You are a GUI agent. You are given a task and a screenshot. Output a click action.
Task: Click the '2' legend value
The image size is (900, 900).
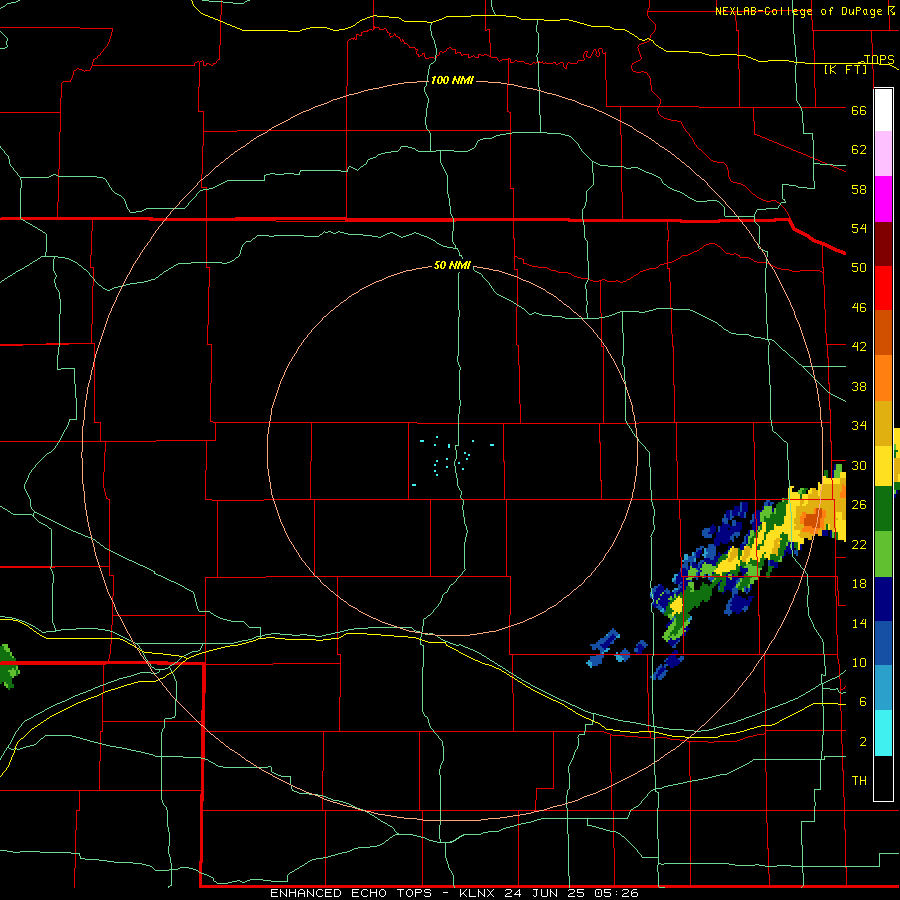(x=863, y=742)
